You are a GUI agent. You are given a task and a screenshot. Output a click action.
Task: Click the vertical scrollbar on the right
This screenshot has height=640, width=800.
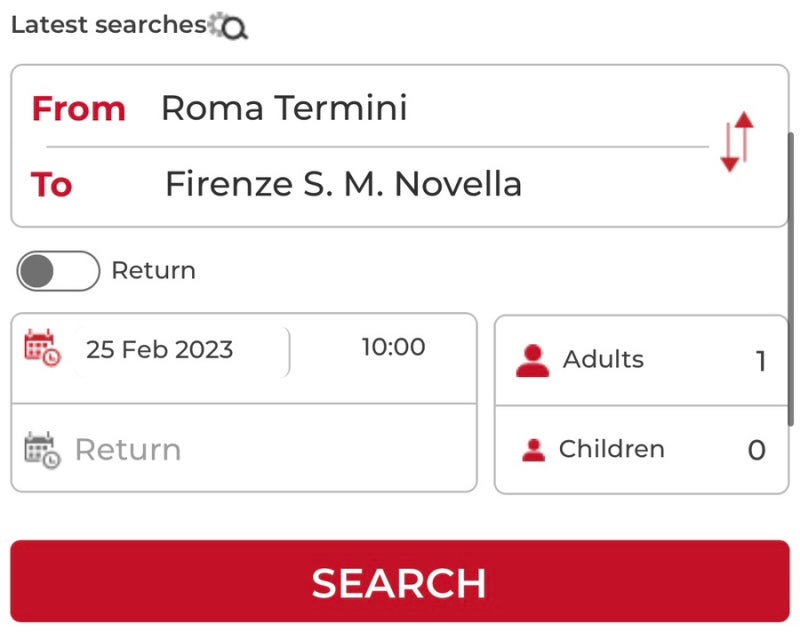click(791, 279)
